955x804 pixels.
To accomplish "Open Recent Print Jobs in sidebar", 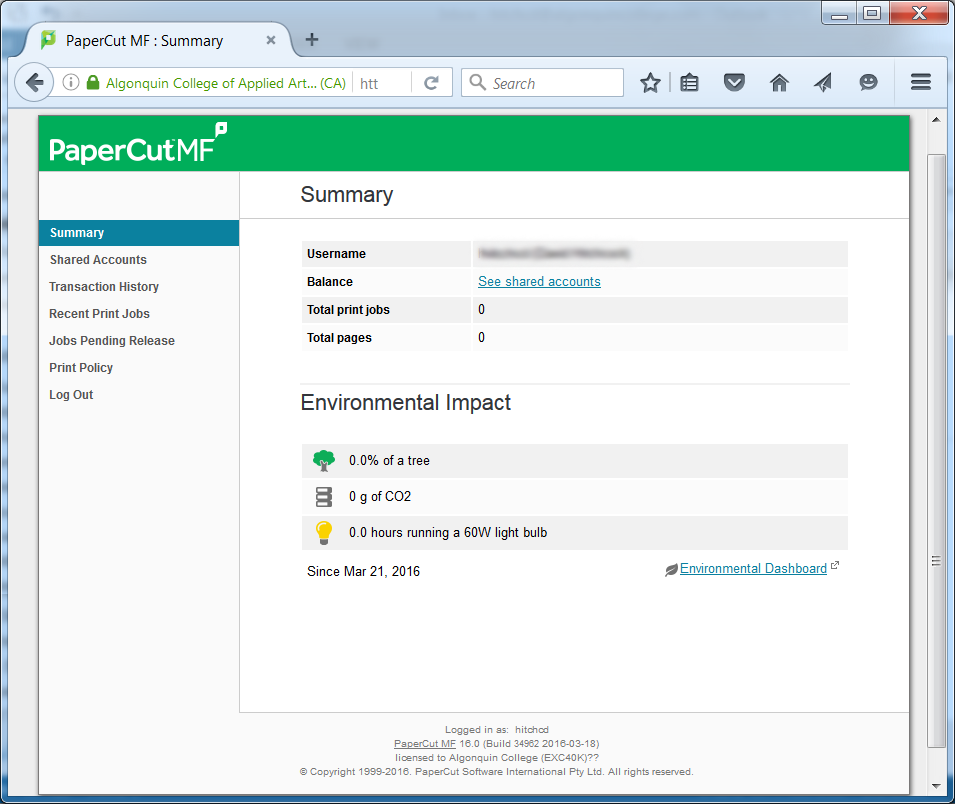I will click(x=99, y=314).
